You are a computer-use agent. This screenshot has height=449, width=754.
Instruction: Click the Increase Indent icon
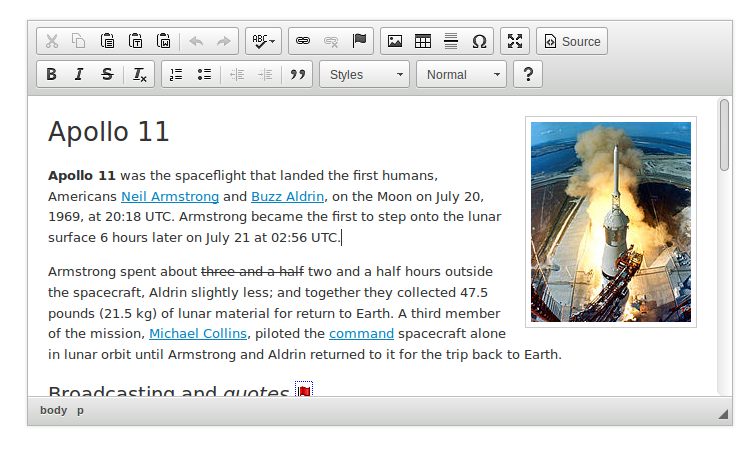coord(265,75)
